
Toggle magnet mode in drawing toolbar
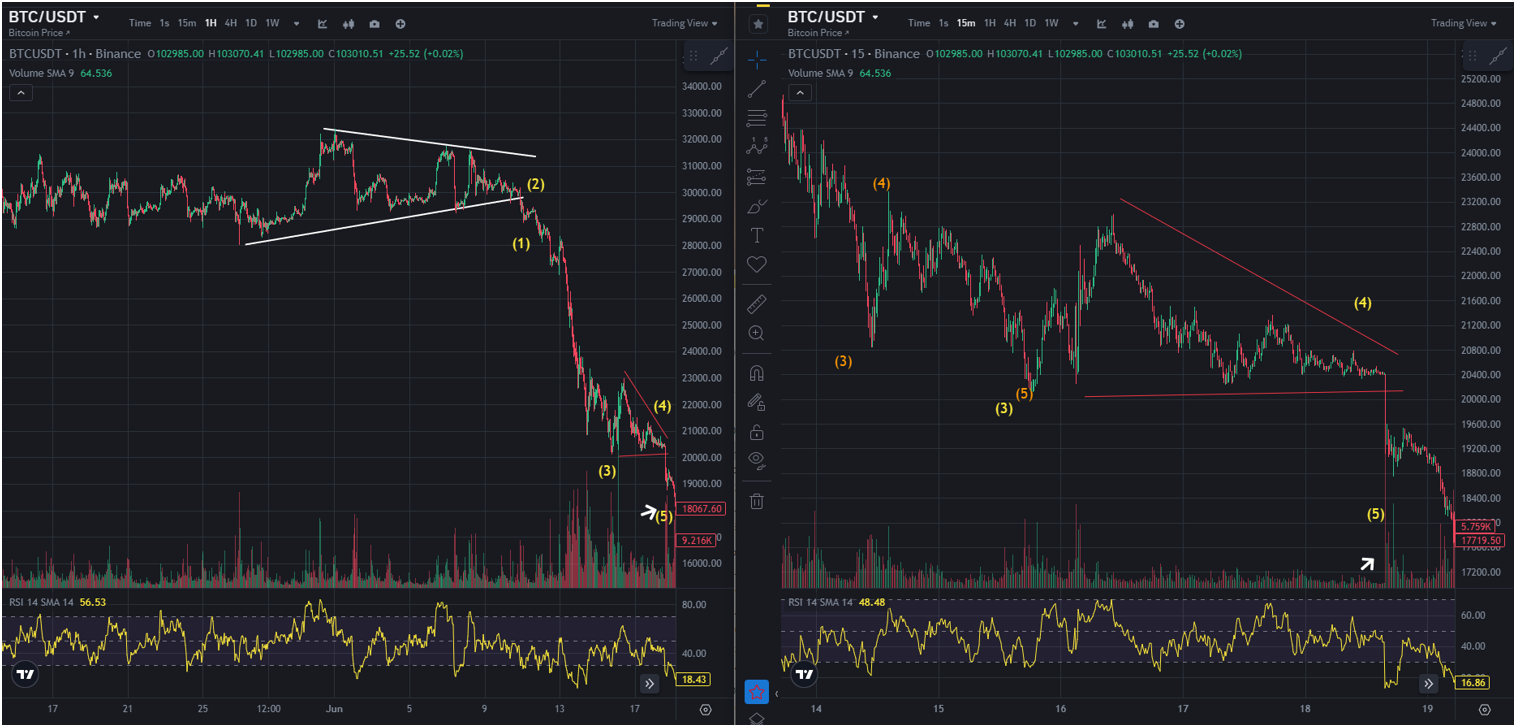point(757,373)
